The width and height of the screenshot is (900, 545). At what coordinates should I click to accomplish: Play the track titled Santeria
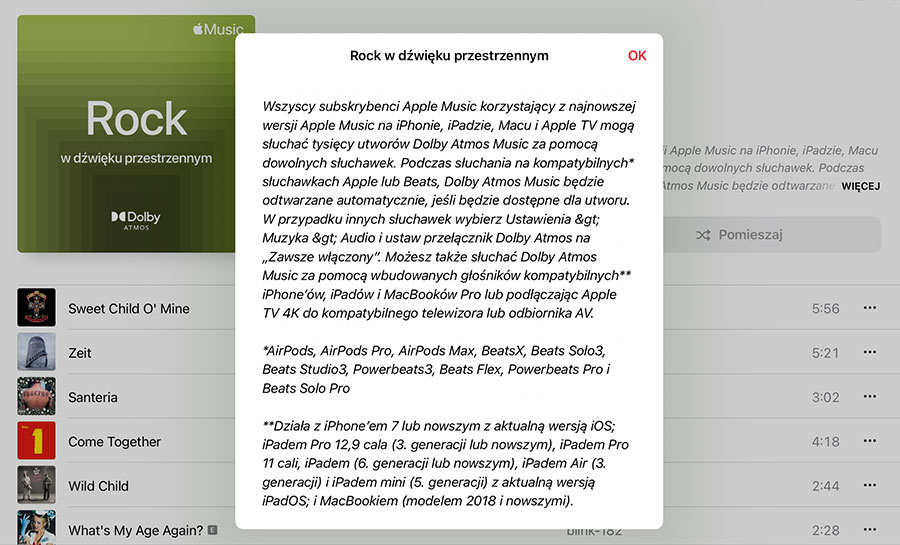coord(93,398)
